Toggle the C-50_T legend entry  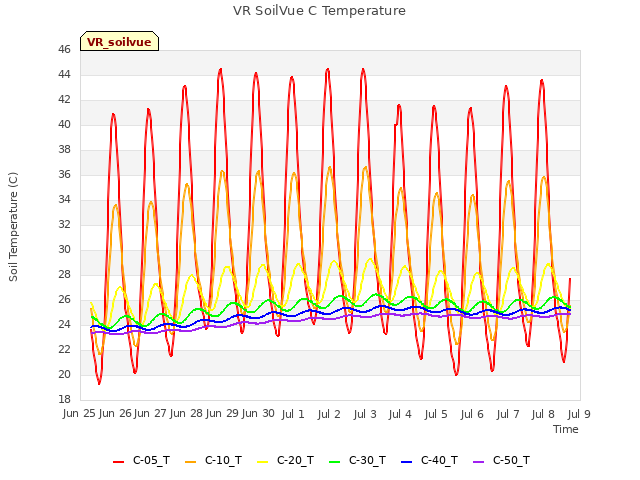coord(501,460)
